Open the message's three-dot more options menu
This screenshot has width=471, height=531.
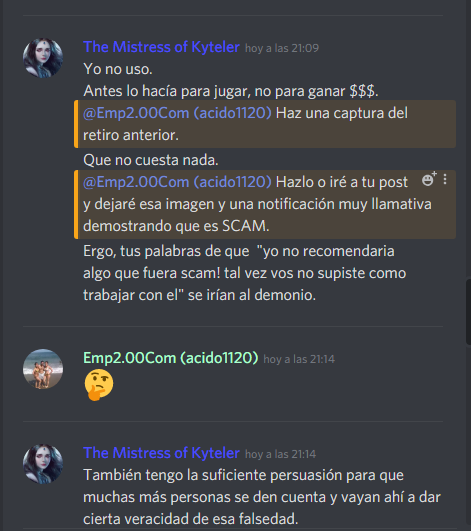point(445,179)
